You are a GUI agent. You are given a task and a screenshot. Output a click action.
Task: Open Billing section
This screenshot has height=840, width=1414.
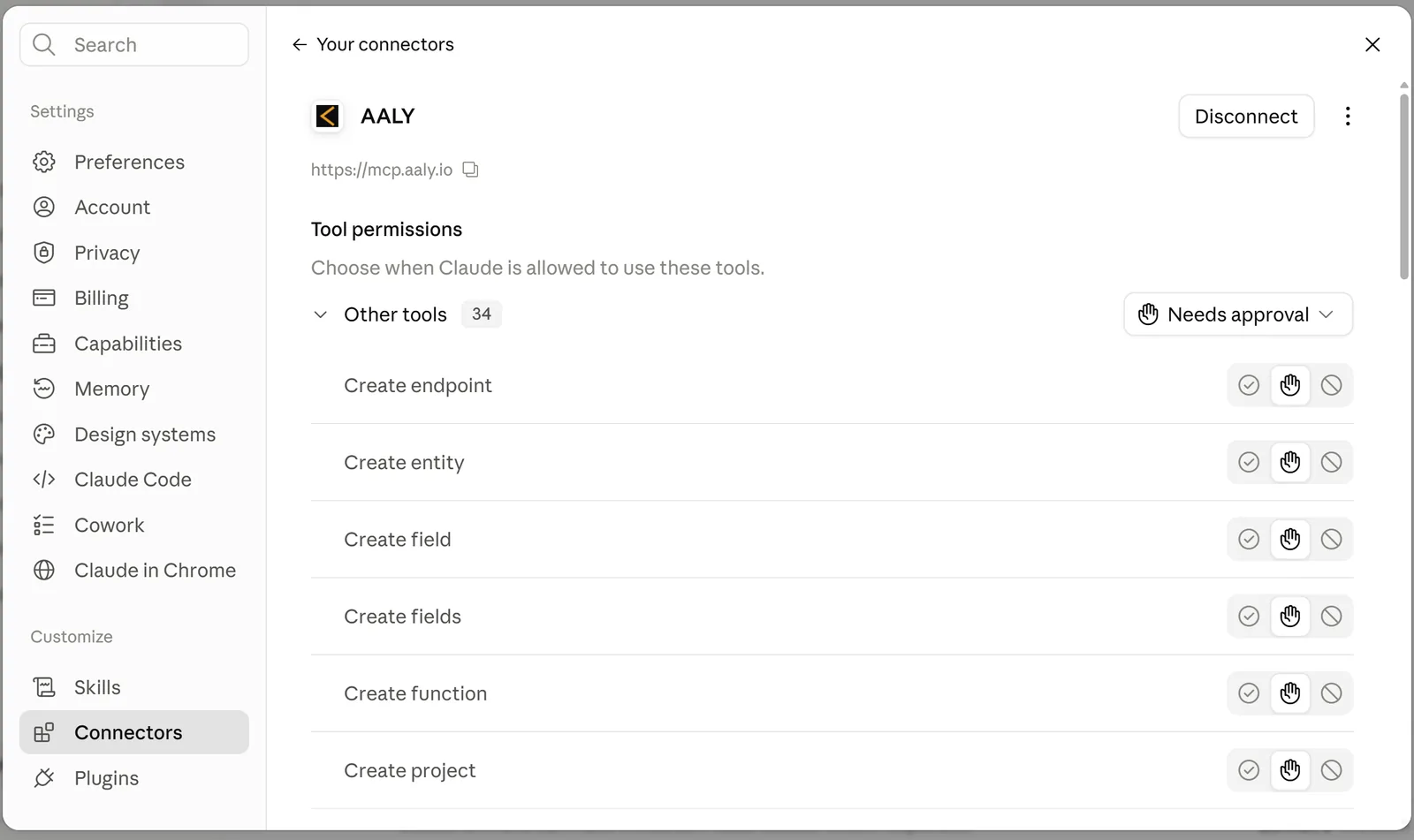click(x=134, y=298)
